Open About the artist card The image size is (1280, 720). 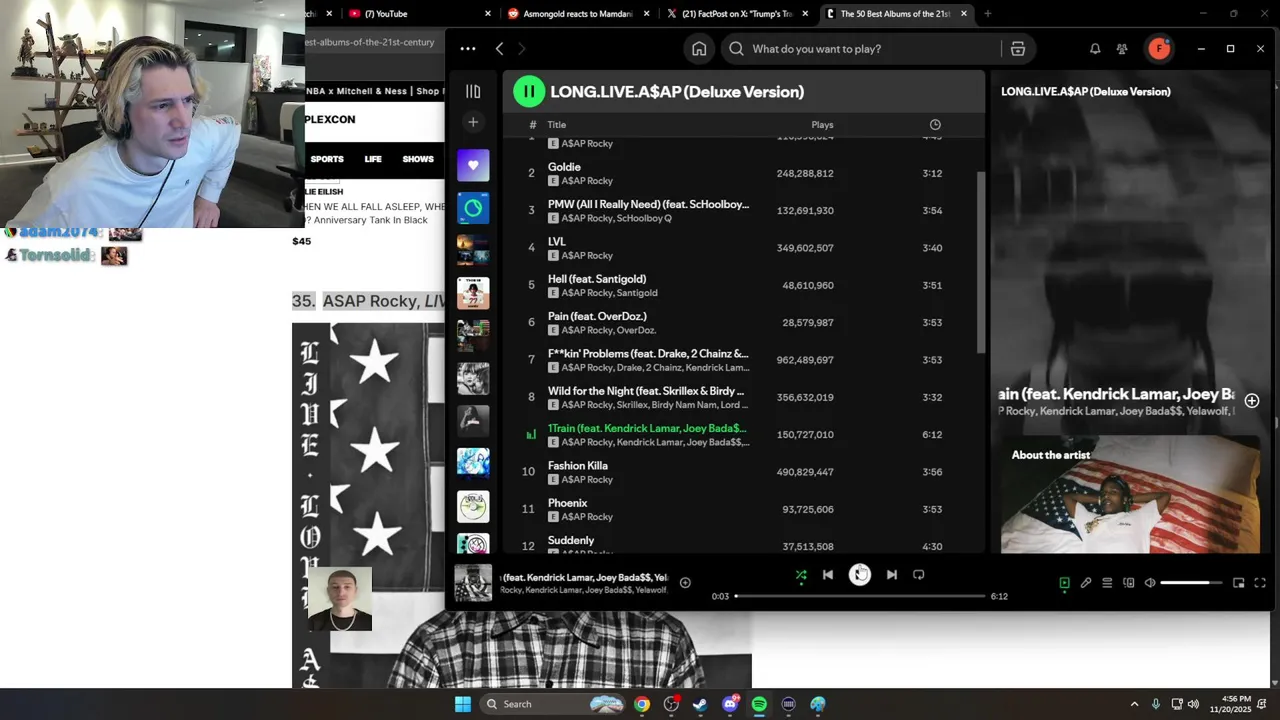1130,495
